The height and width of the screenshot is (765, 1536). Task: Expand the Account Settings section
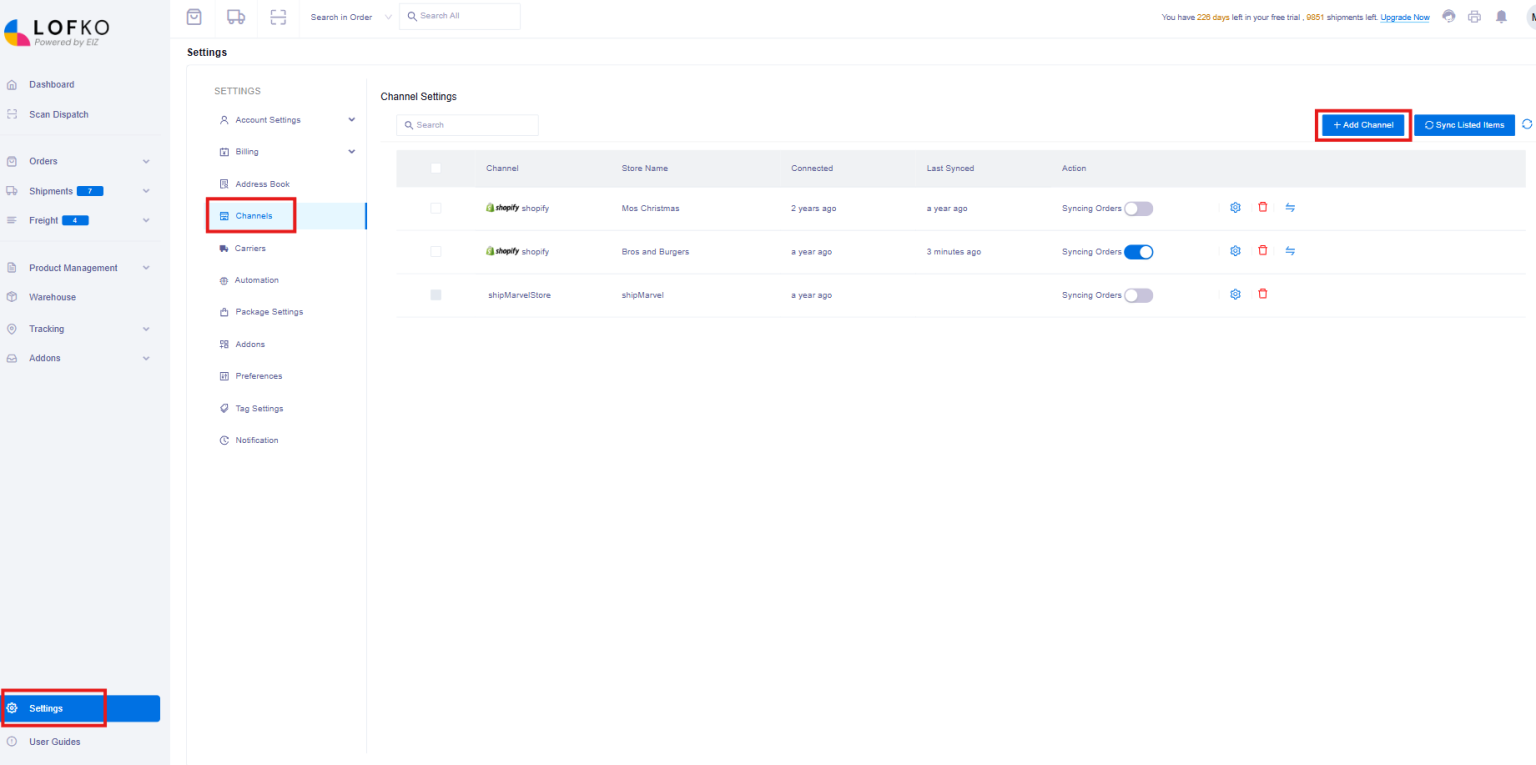(285, 119)
